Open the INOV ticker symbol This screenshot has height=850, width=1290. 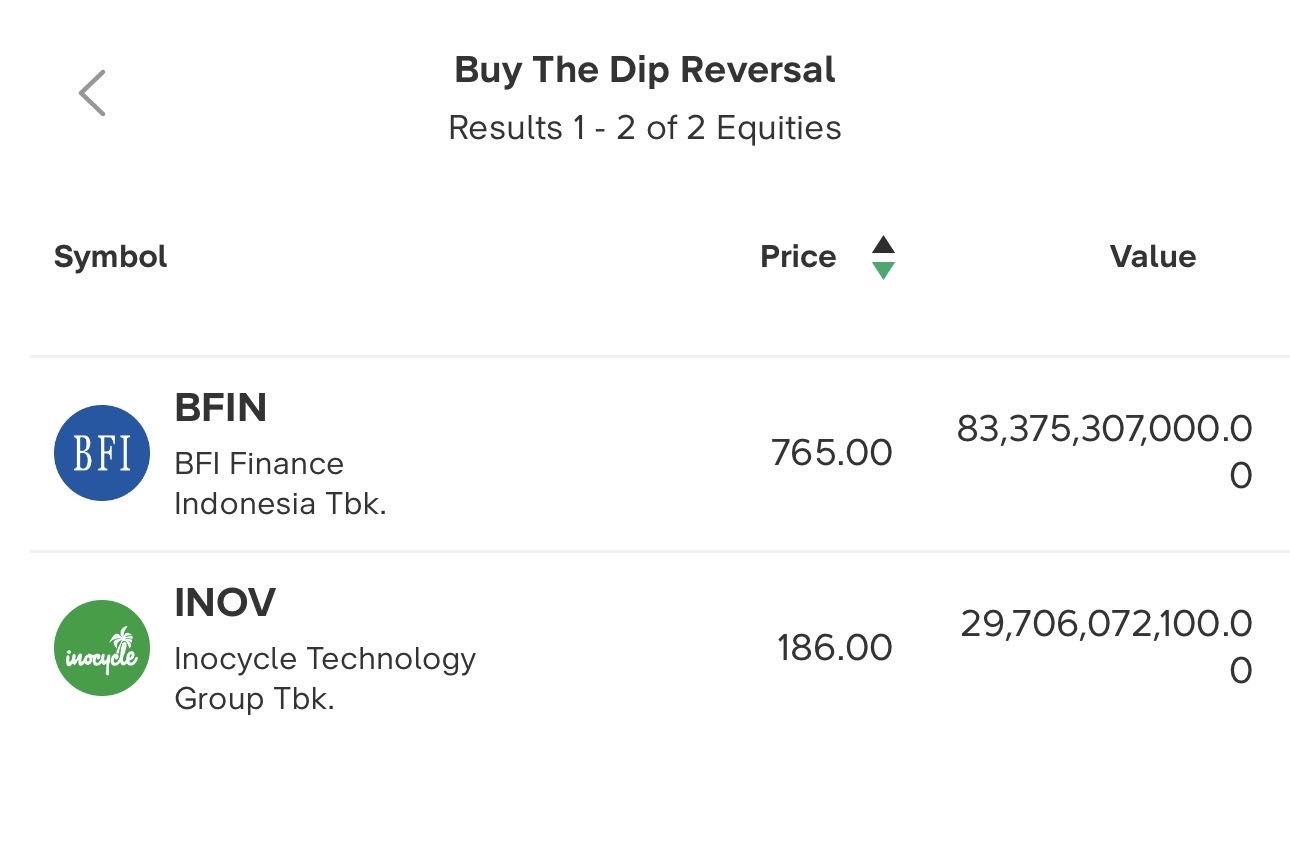tap(225, 603)
